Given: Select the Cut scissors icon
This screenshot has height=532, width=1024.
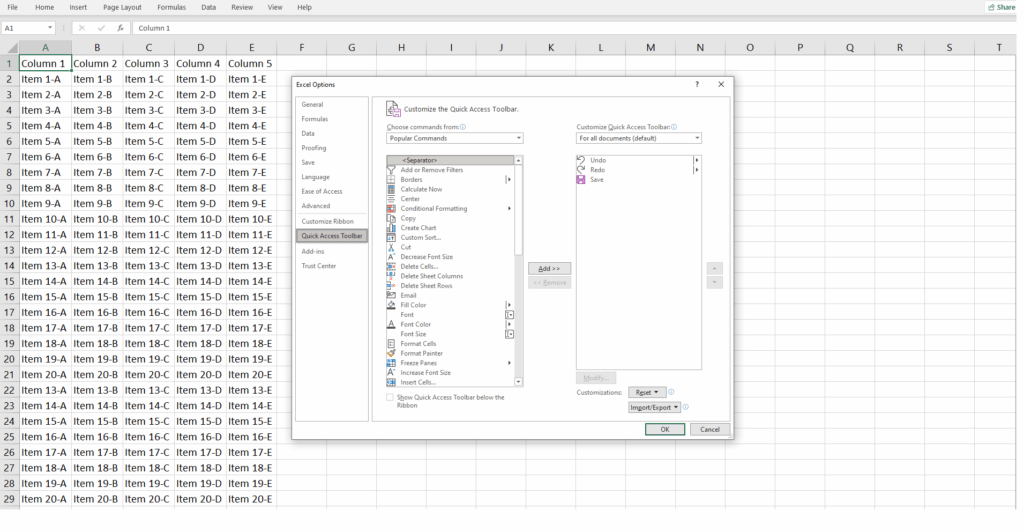Looking at the screenshot, I should tap(391, 247).
